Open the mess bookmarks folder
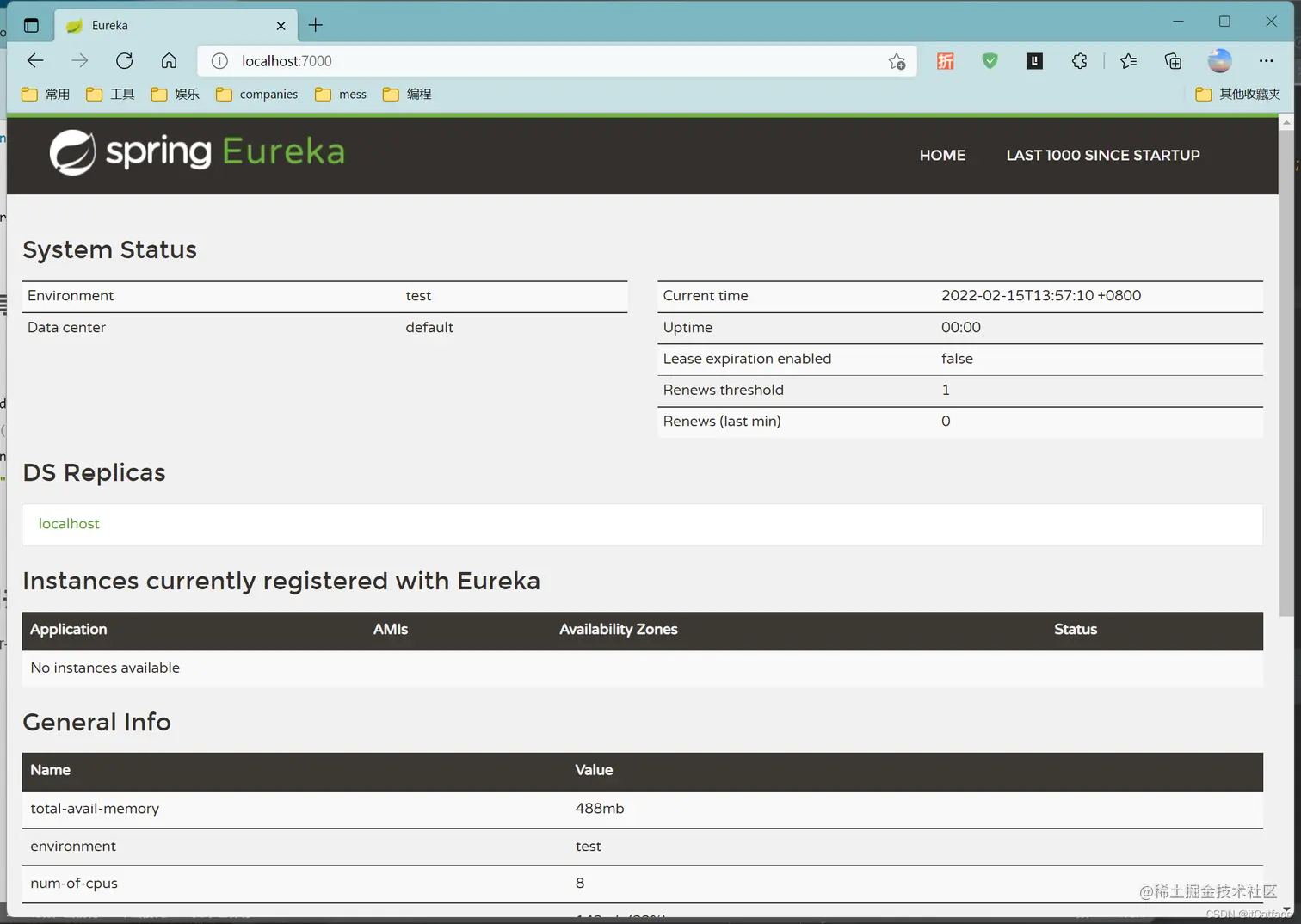Viewport: 1301px width, 924px height. [341, 94]
